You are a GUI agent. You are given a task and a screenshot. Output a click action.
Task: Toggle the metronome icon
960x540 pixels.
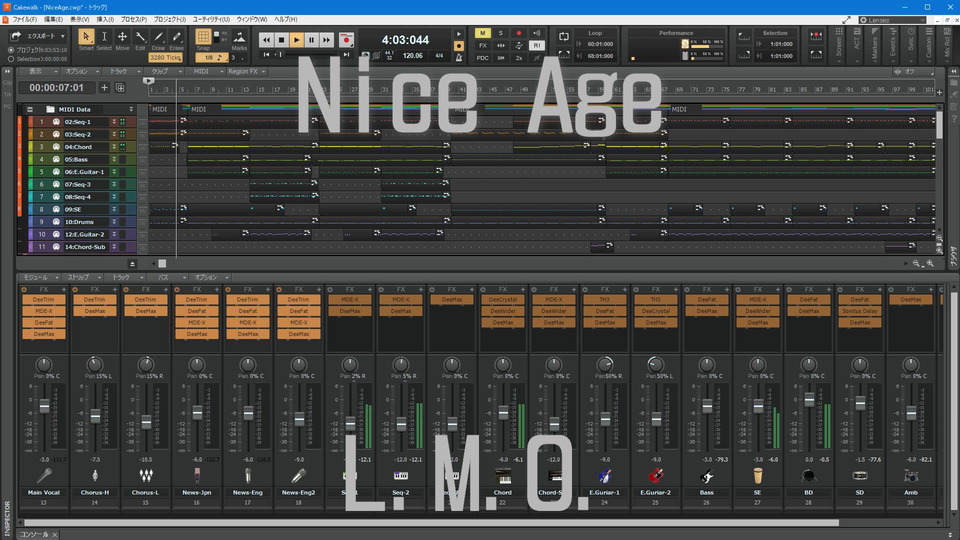click(459, 57)
